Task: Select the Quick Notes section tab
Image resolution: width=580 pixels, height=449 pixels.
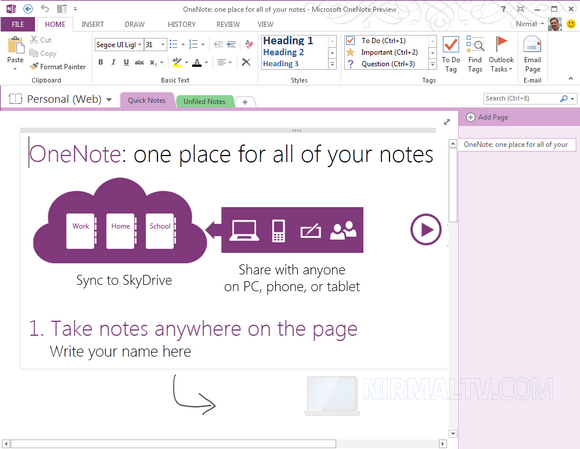Action: pyautogui.click(x=147, y=100)
